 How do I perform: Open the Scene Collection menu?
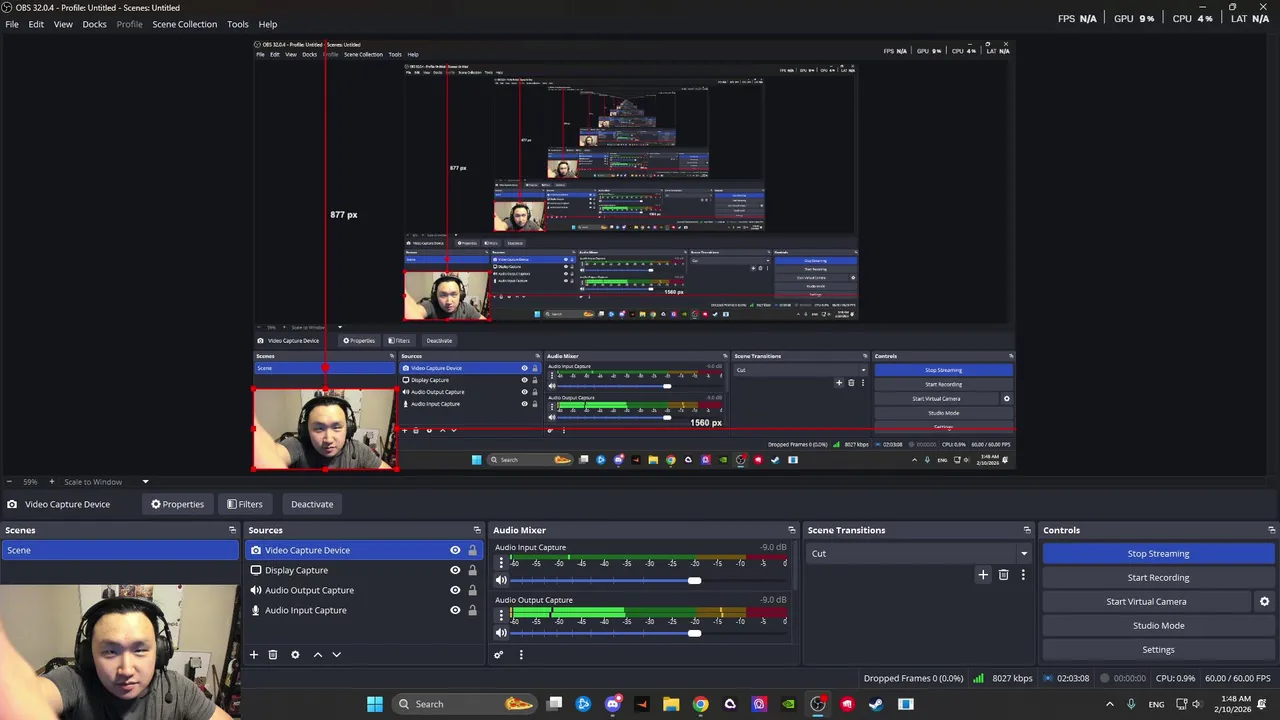tap(184, 24)
